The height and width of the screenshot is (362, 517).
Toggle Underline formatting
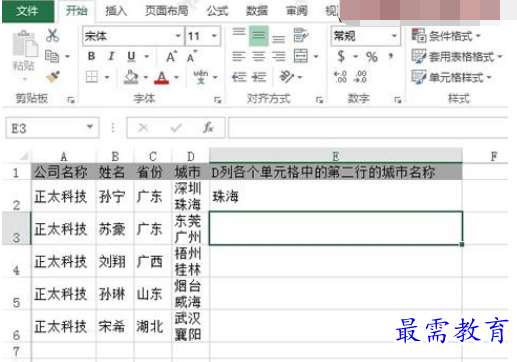(x=131, y=56)
